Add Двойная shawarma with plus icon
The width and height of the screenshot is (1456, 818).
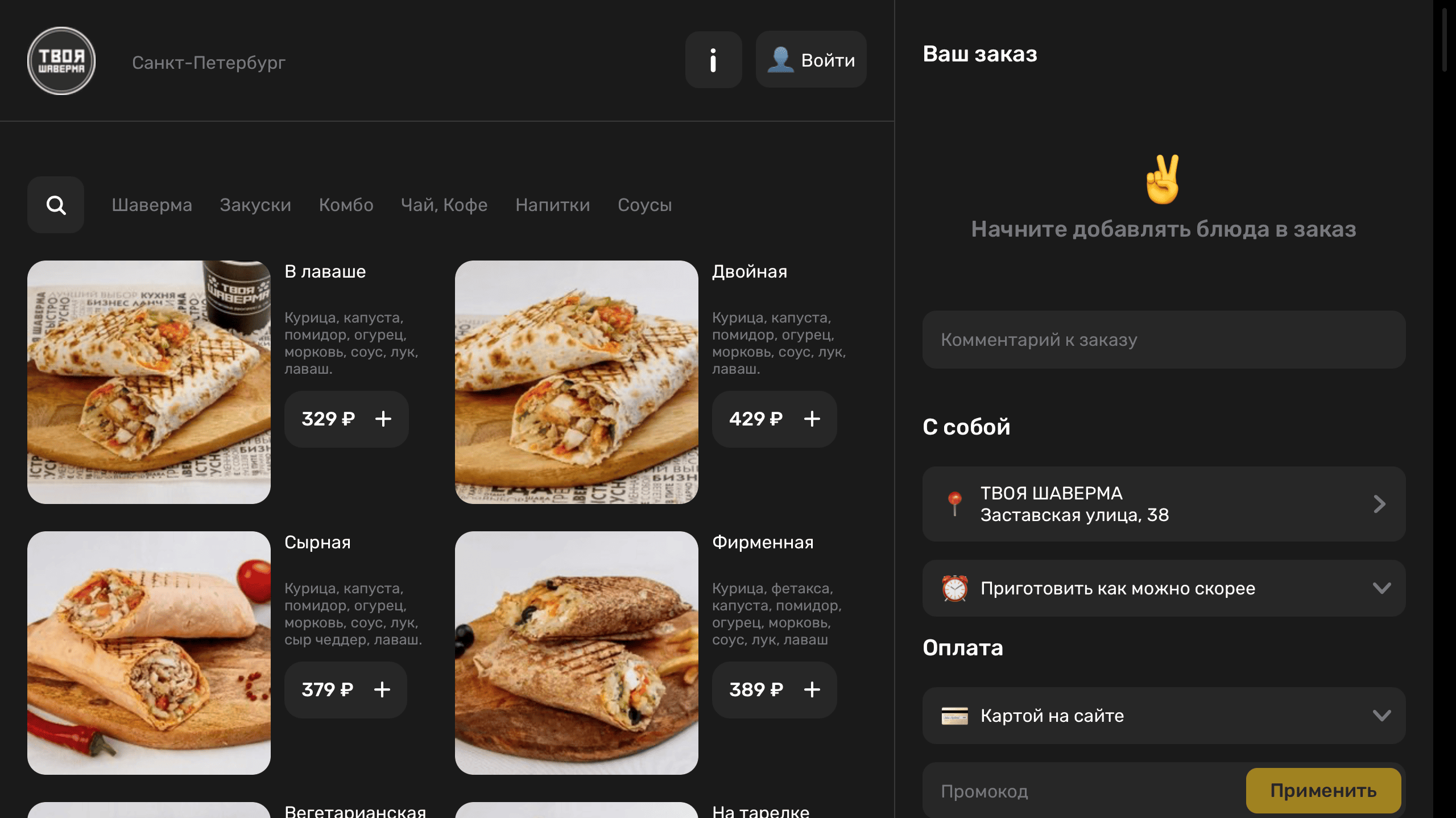pyautogui.click(x=812, y=419)
